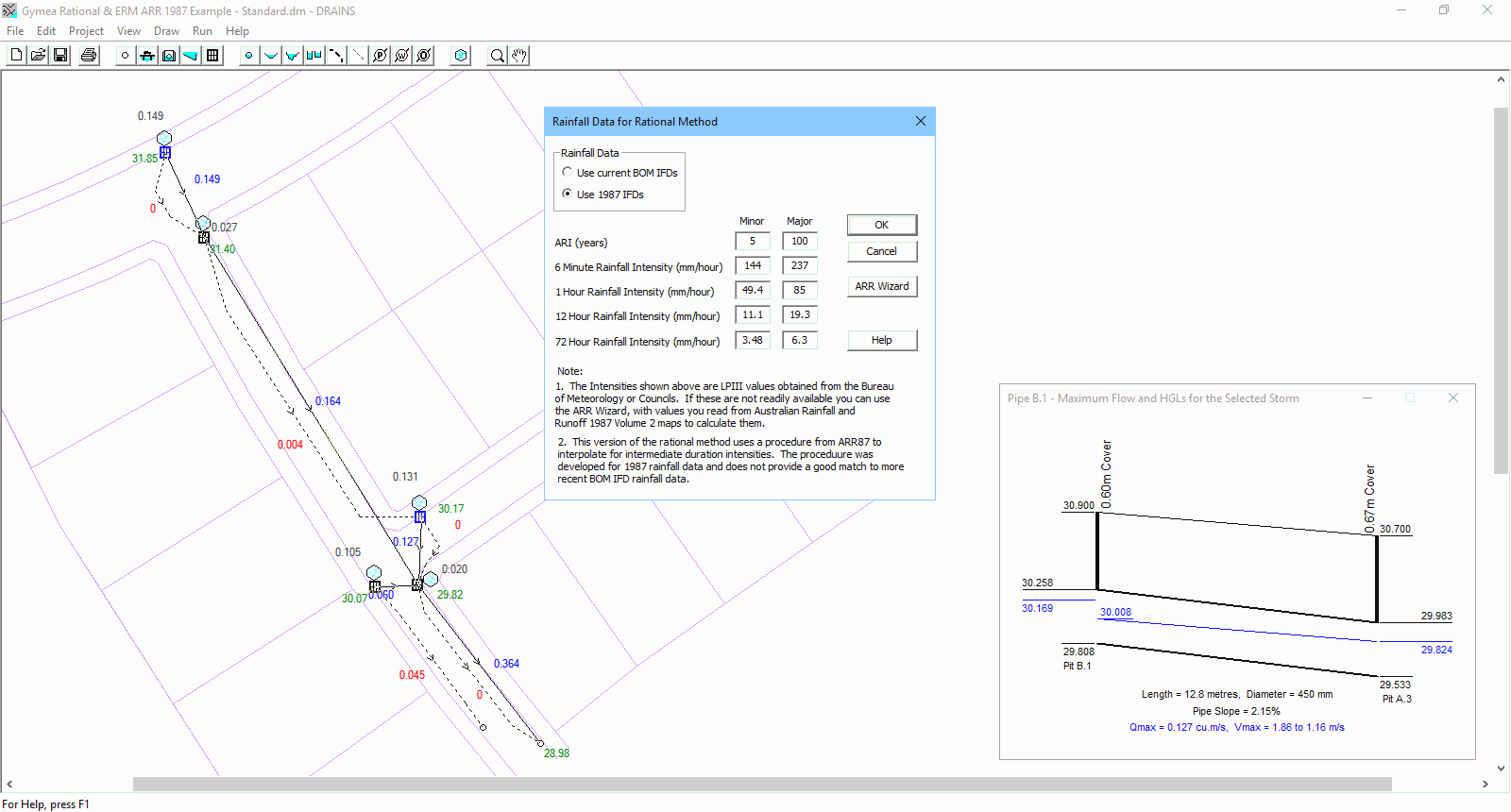Click the pipe flow label 0.364

506,664
